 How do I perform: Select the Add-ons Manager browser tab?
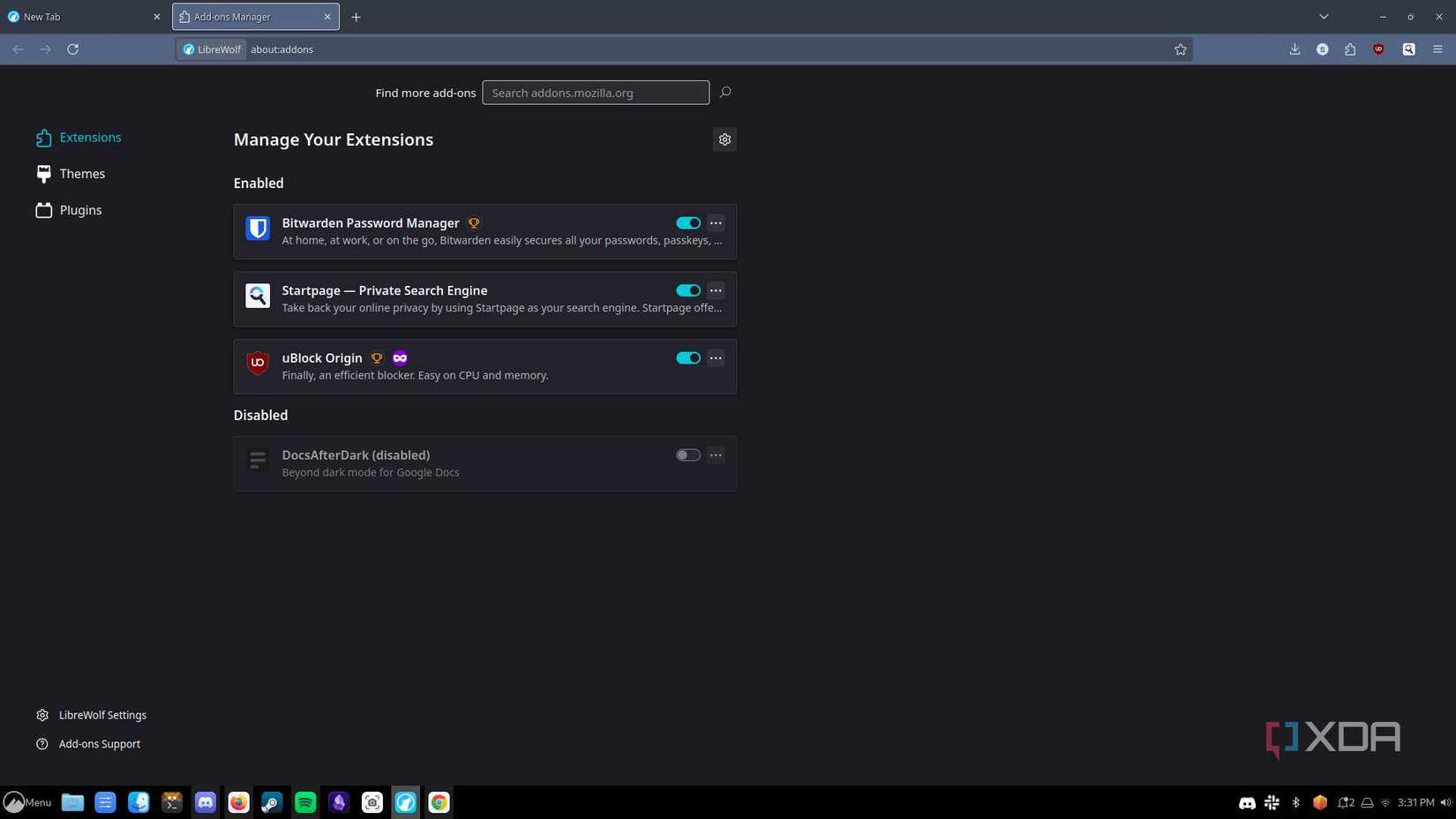coord(256,17)
